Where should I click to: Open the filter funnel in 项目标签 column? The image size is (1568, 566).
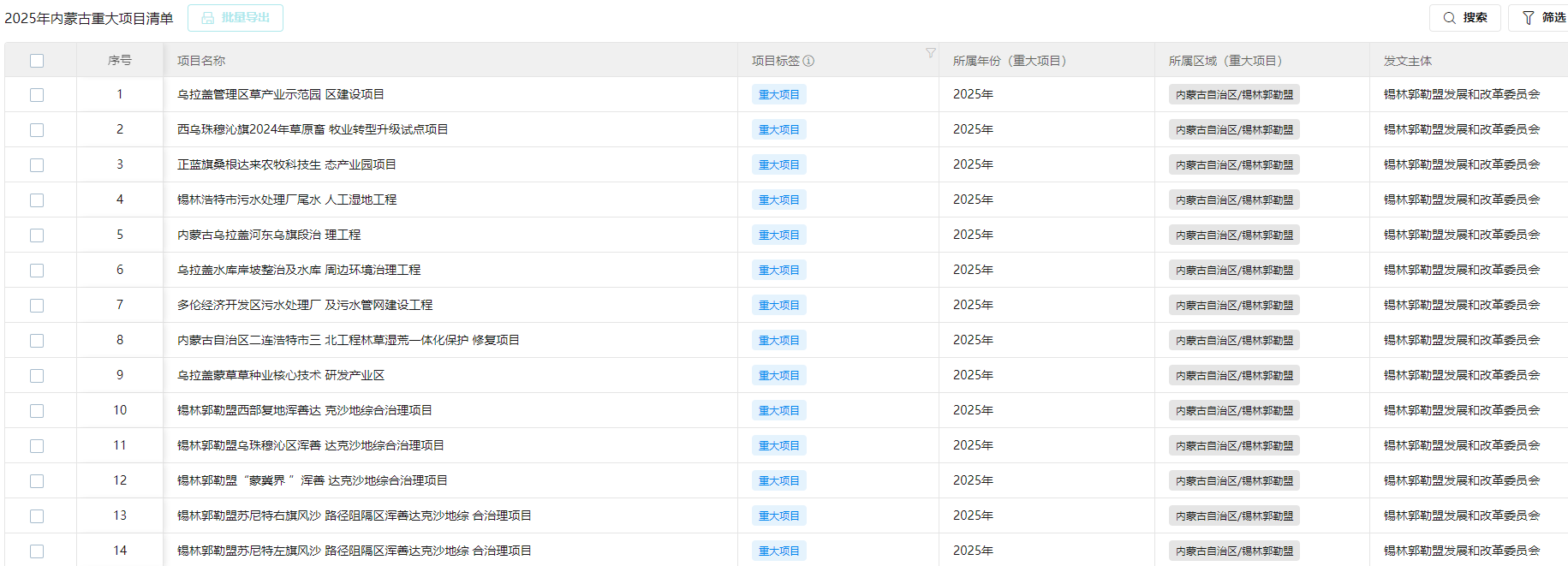click(x=930, y=53)
